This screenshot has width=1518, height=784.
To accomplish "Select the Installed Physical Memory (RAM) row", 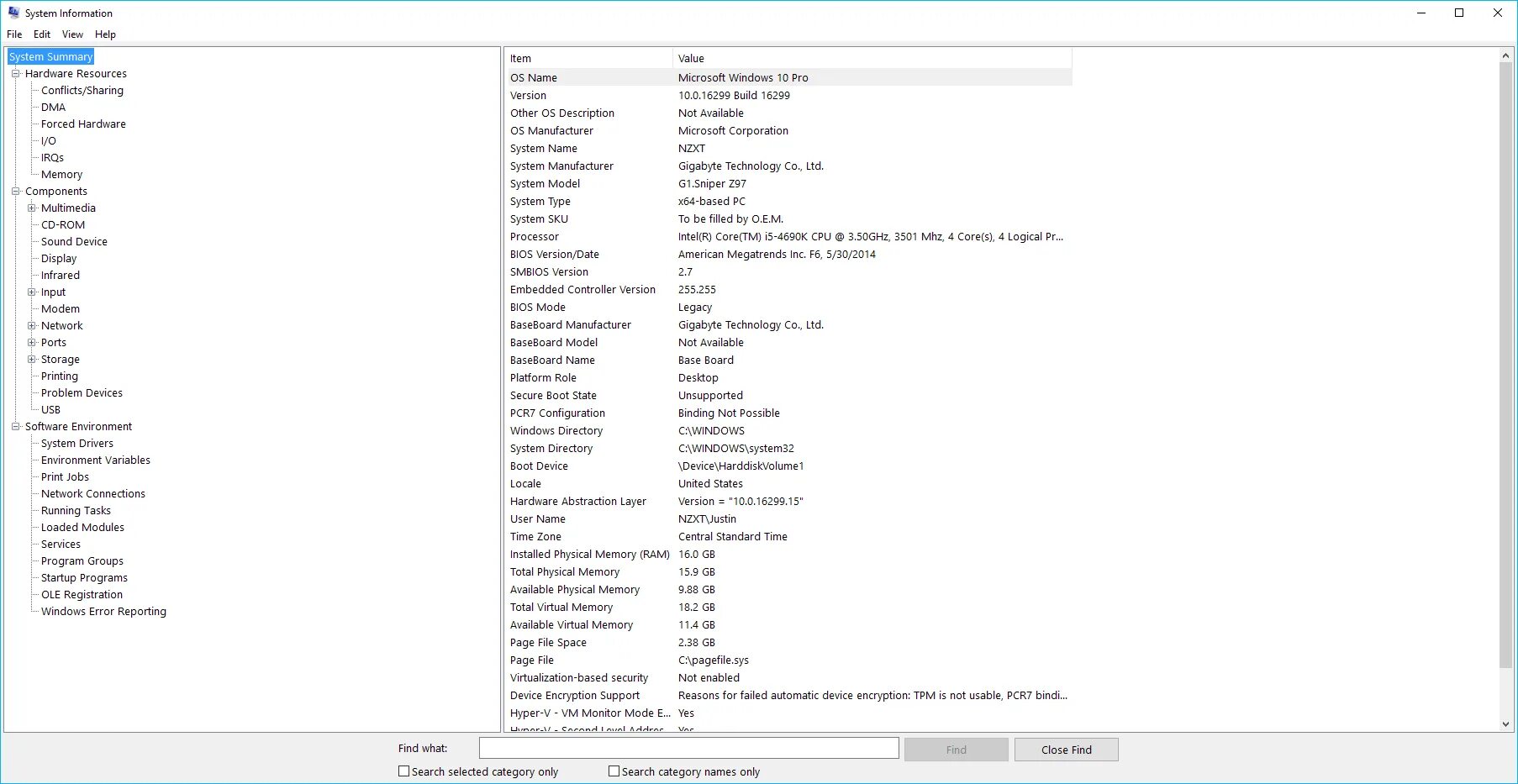I will pos(788,554).
